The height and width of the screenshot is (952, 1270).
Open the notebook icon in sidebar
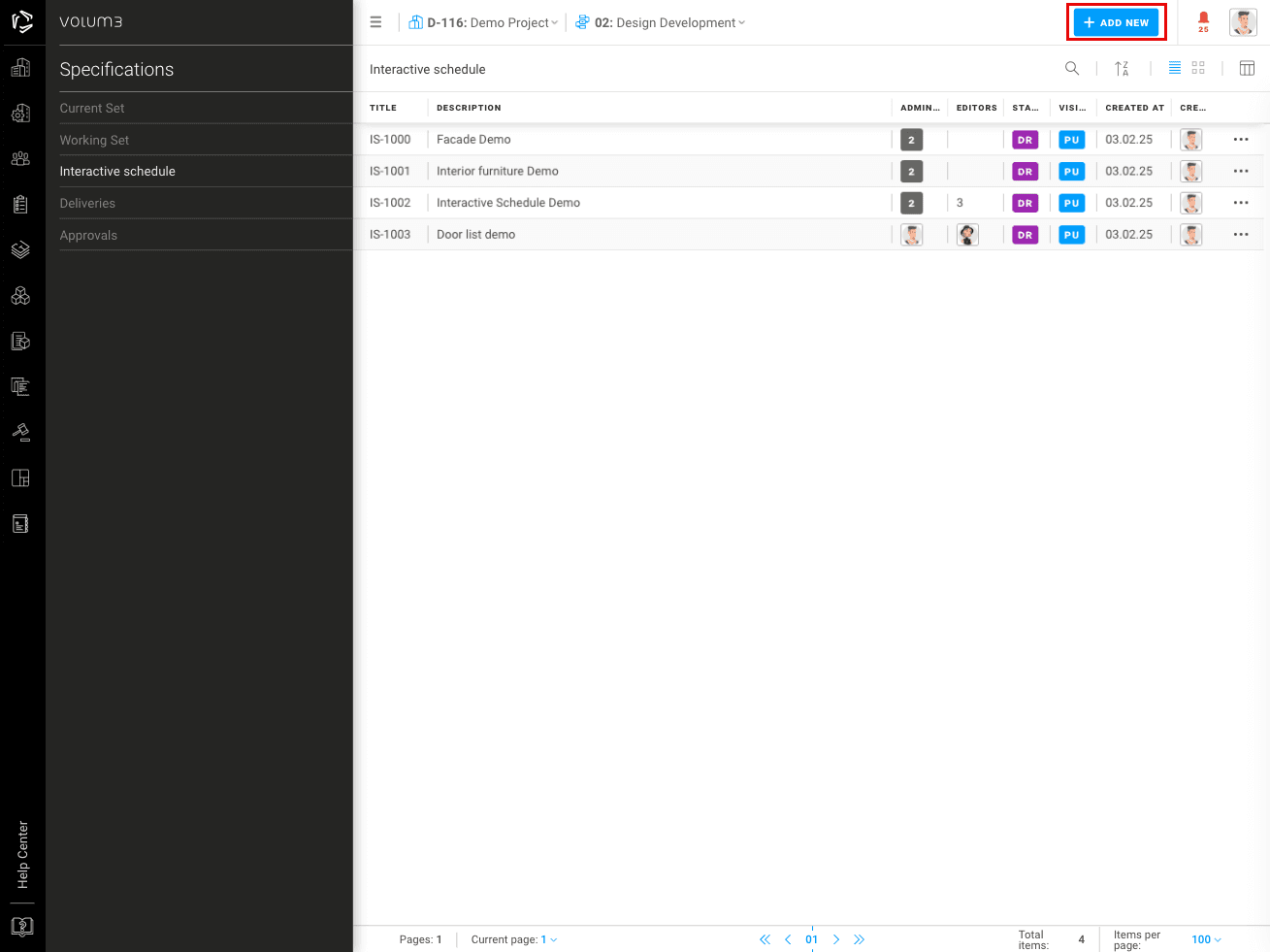(20, 524)
